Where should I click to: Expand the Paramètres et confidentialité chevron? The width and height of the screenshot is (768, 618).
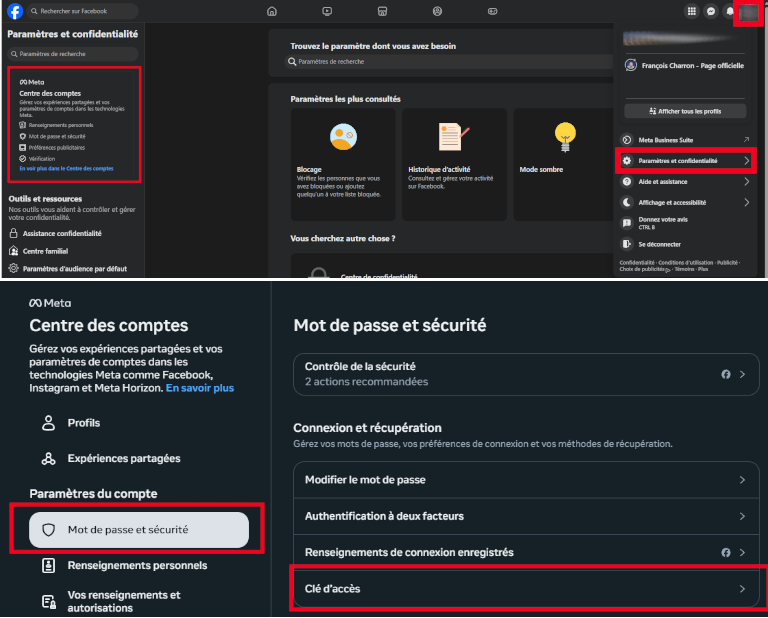[x=746, y=161]
